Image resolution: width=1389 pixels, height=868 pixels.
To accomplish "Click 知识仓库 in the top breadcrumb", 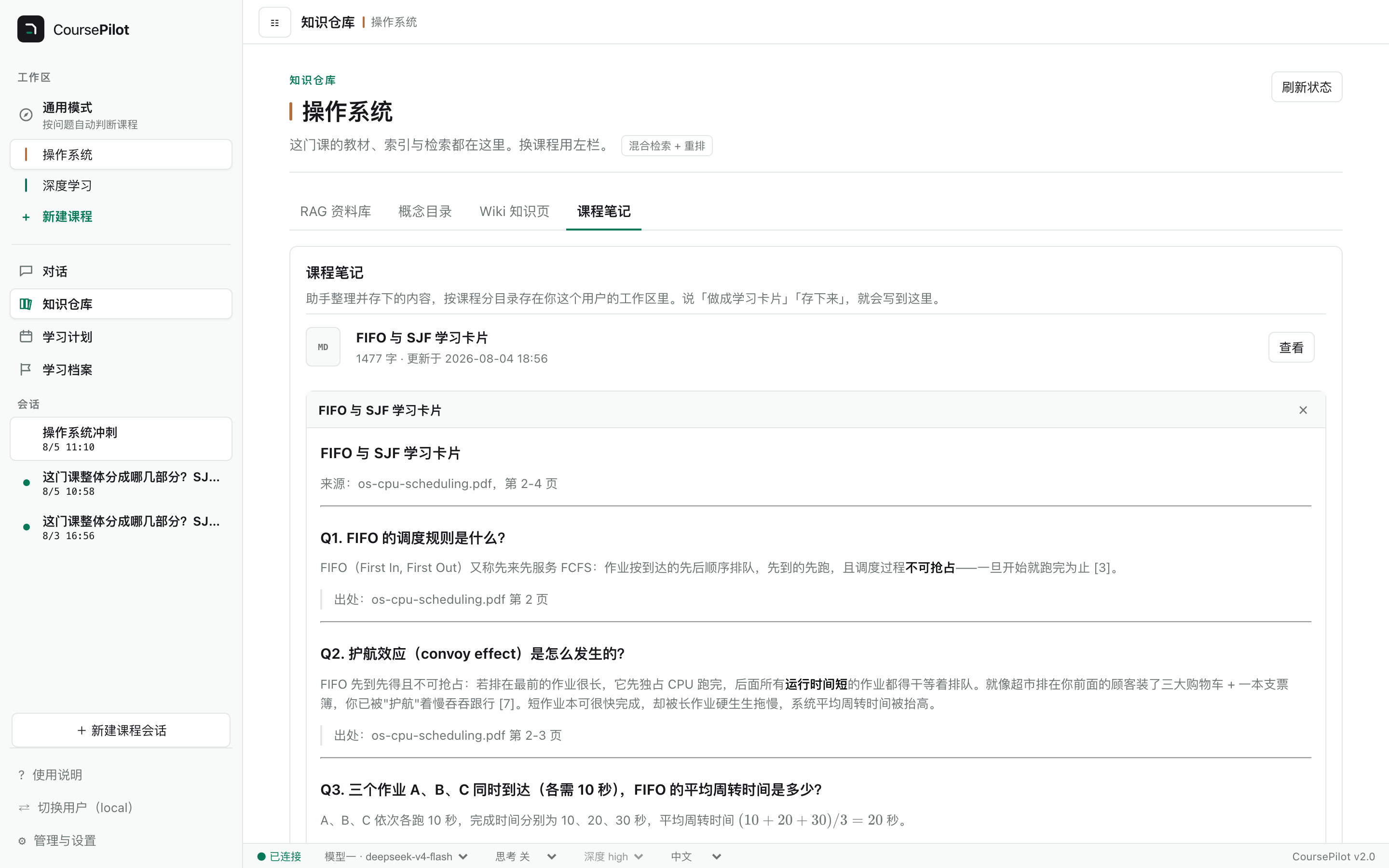I will coord(328,22).
